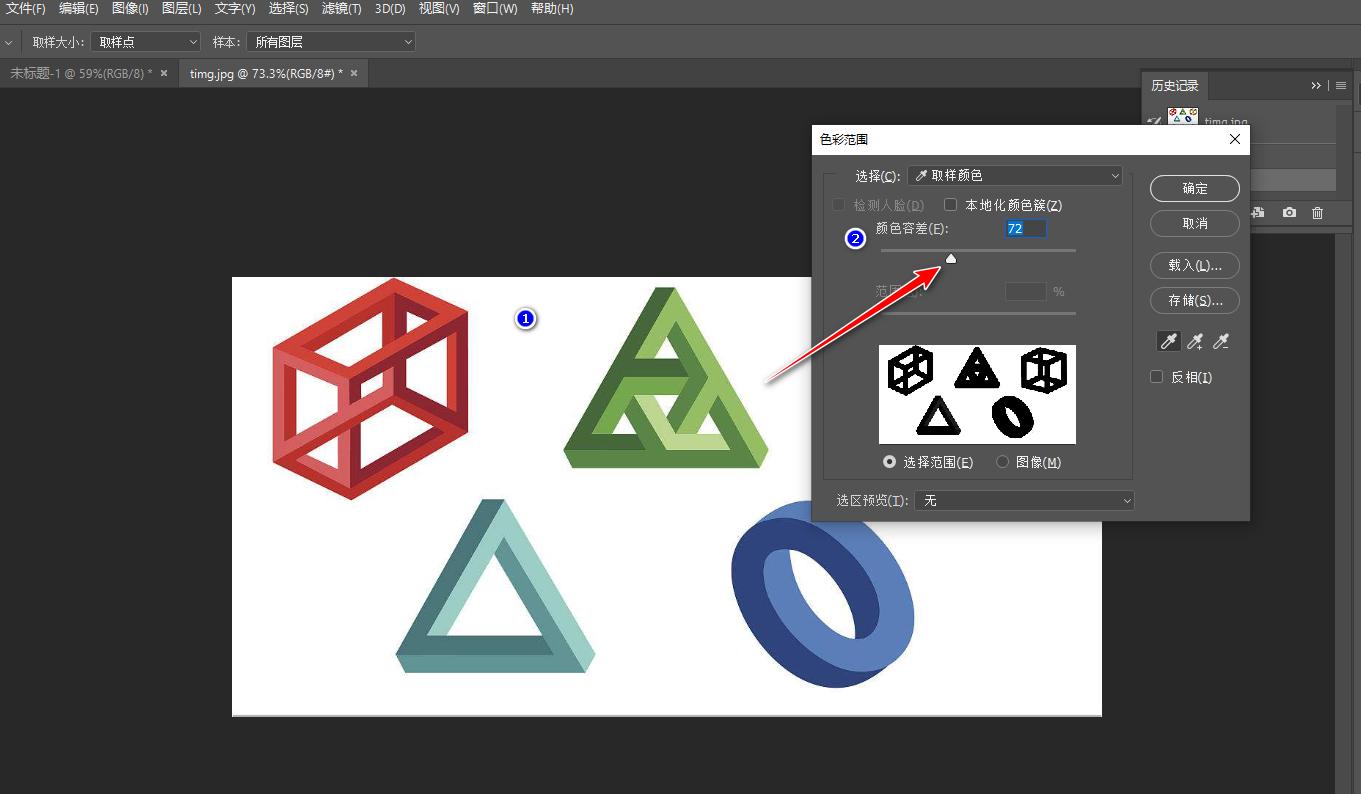This screenshot has height=794, width=1361.
Task: Open the 滤镜 menu
Action: click(x=341, y=9)
